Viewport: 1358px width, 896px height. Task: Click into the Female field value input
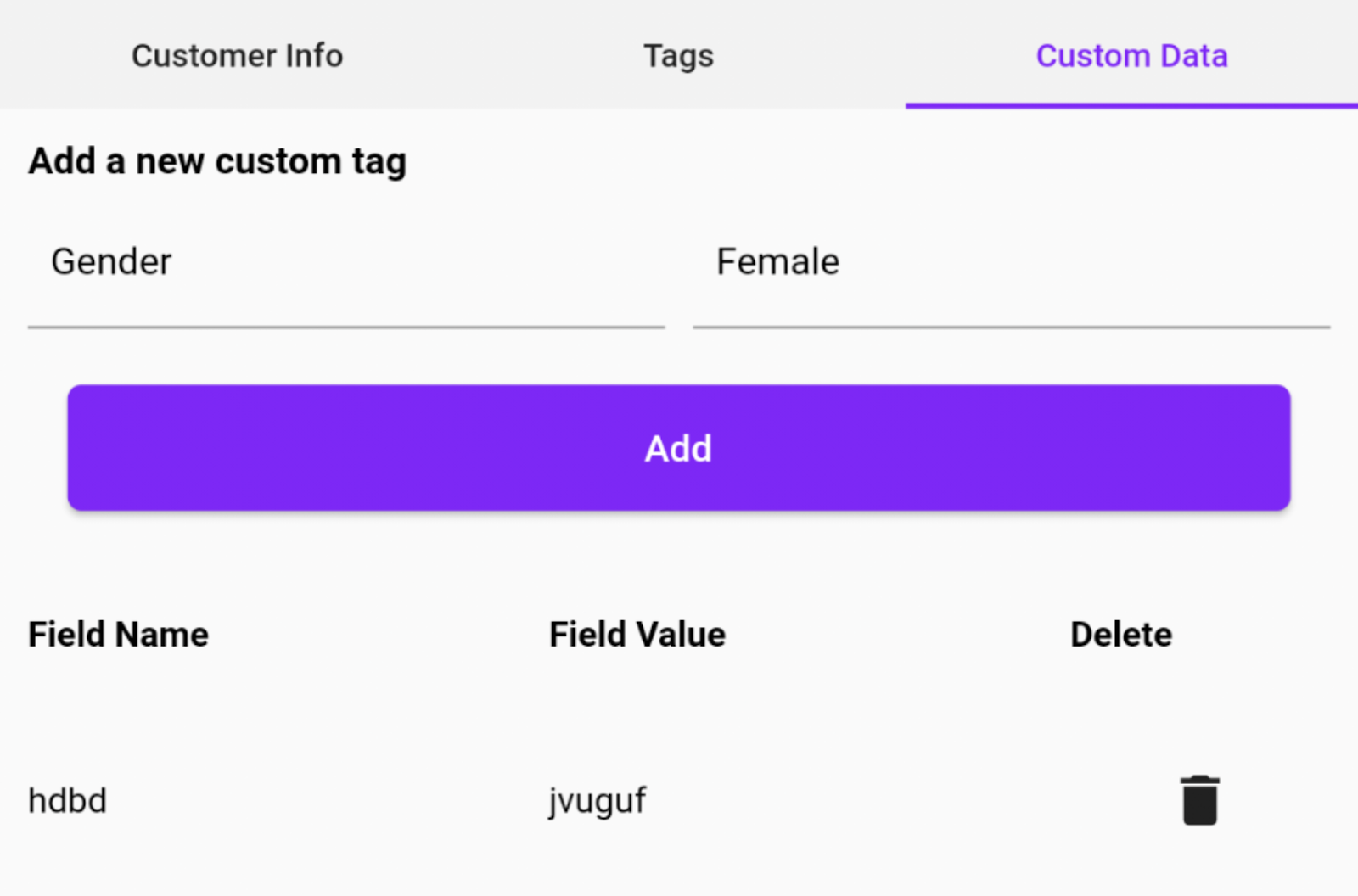pyautogui.click(x=1010, y=262)
